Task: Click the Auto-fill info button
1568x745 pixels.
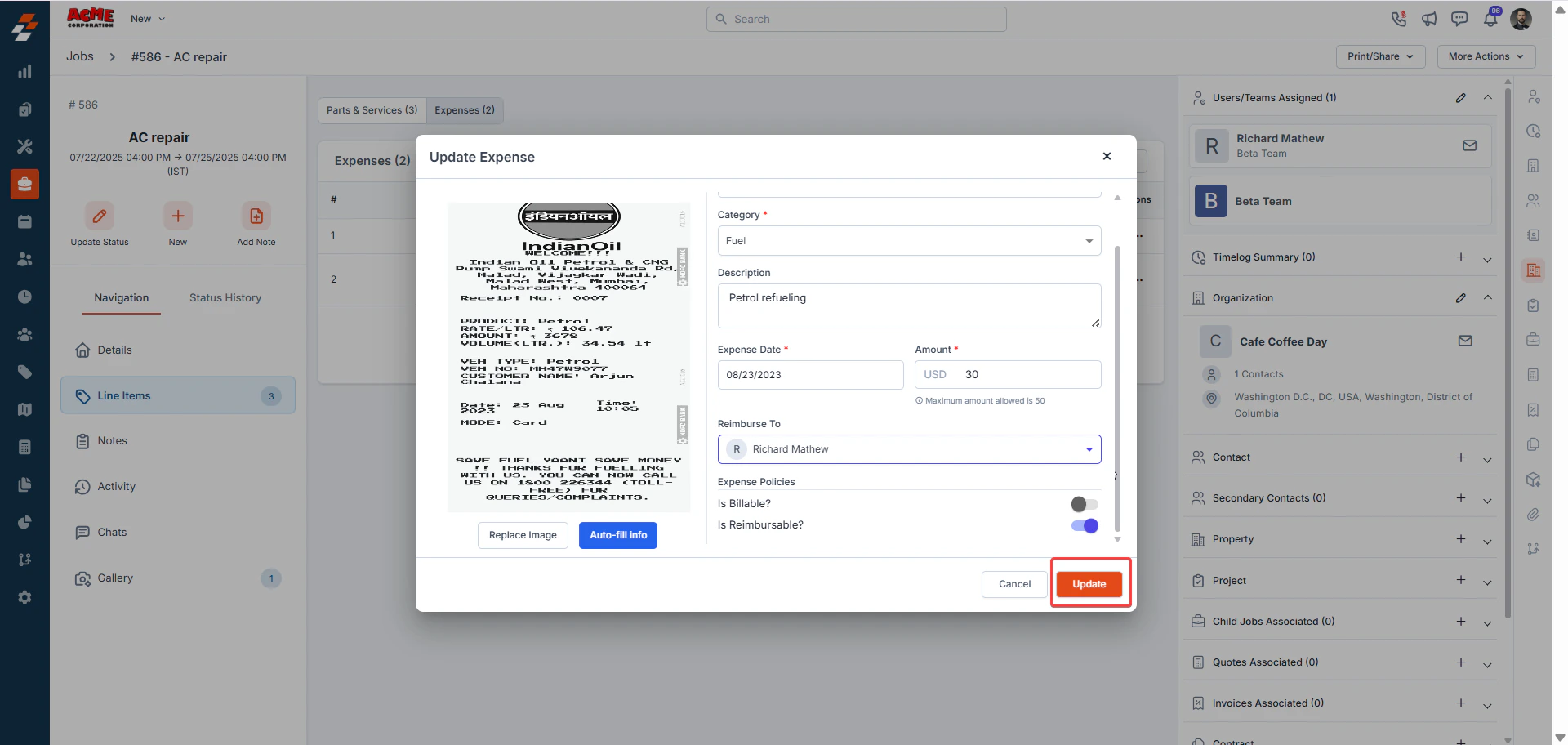Action: (x=618, y=535)
